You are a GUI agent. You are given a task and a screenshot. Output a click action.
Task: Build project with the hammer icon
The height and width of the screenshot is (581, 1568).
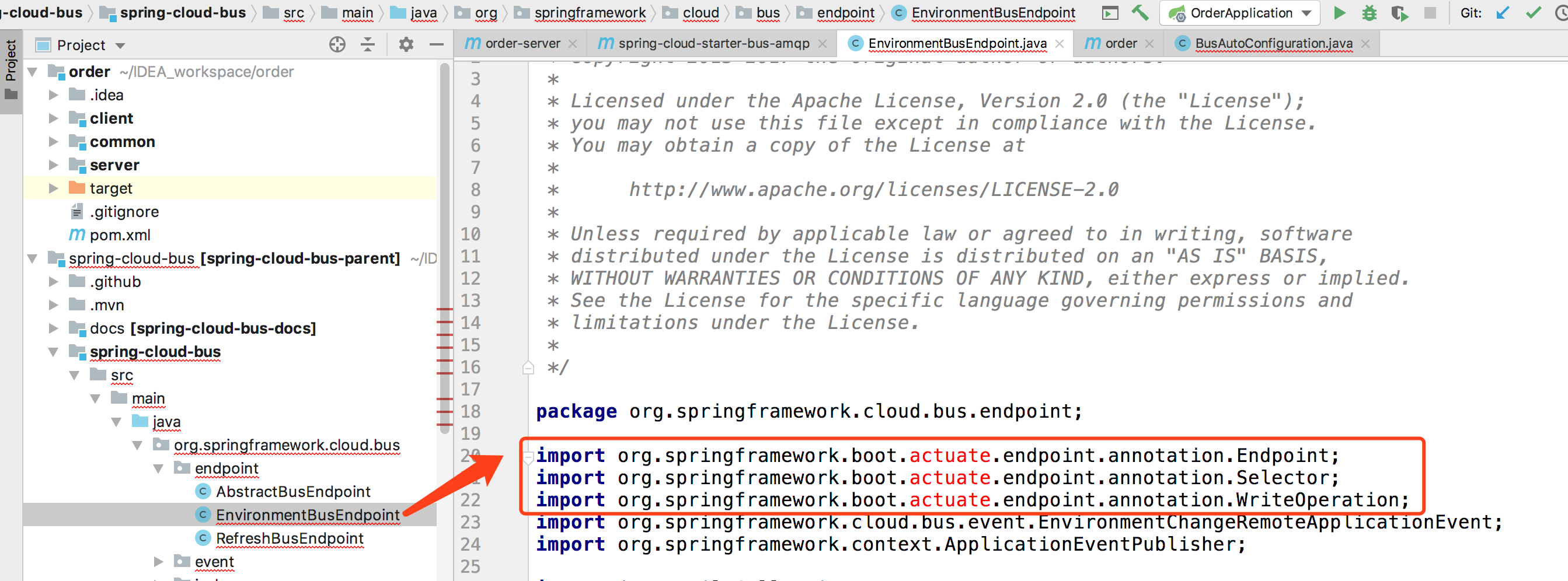1140,13
